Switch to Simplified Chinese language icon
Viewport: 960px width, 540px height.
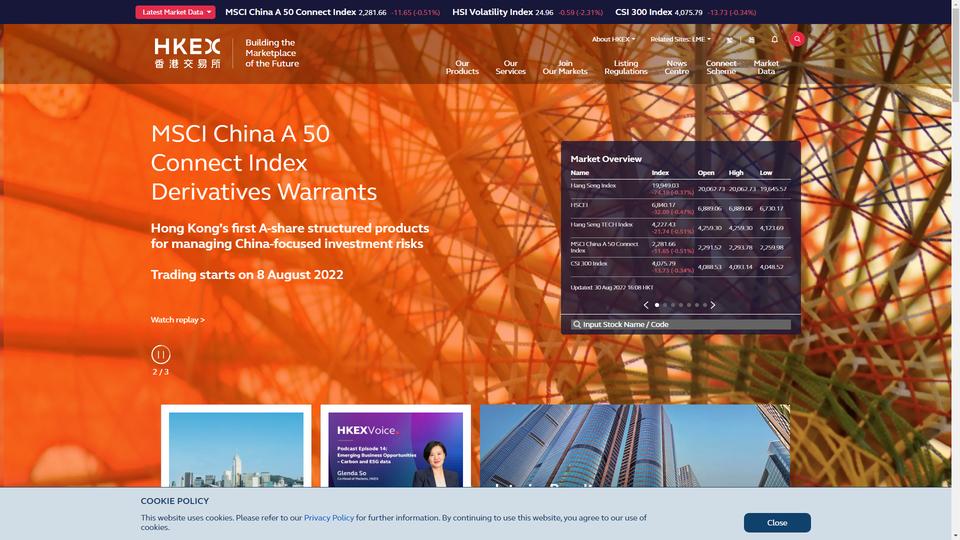click(x=751, y=39)
